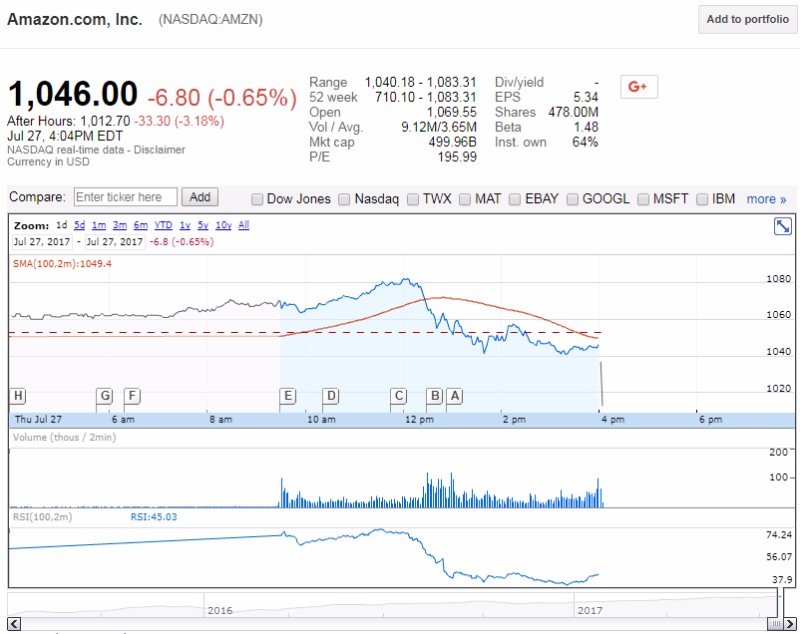This screenshot has height=634, width=800.
Task: Click the Volume (thous / 2min) label
Action: [64, 437]
